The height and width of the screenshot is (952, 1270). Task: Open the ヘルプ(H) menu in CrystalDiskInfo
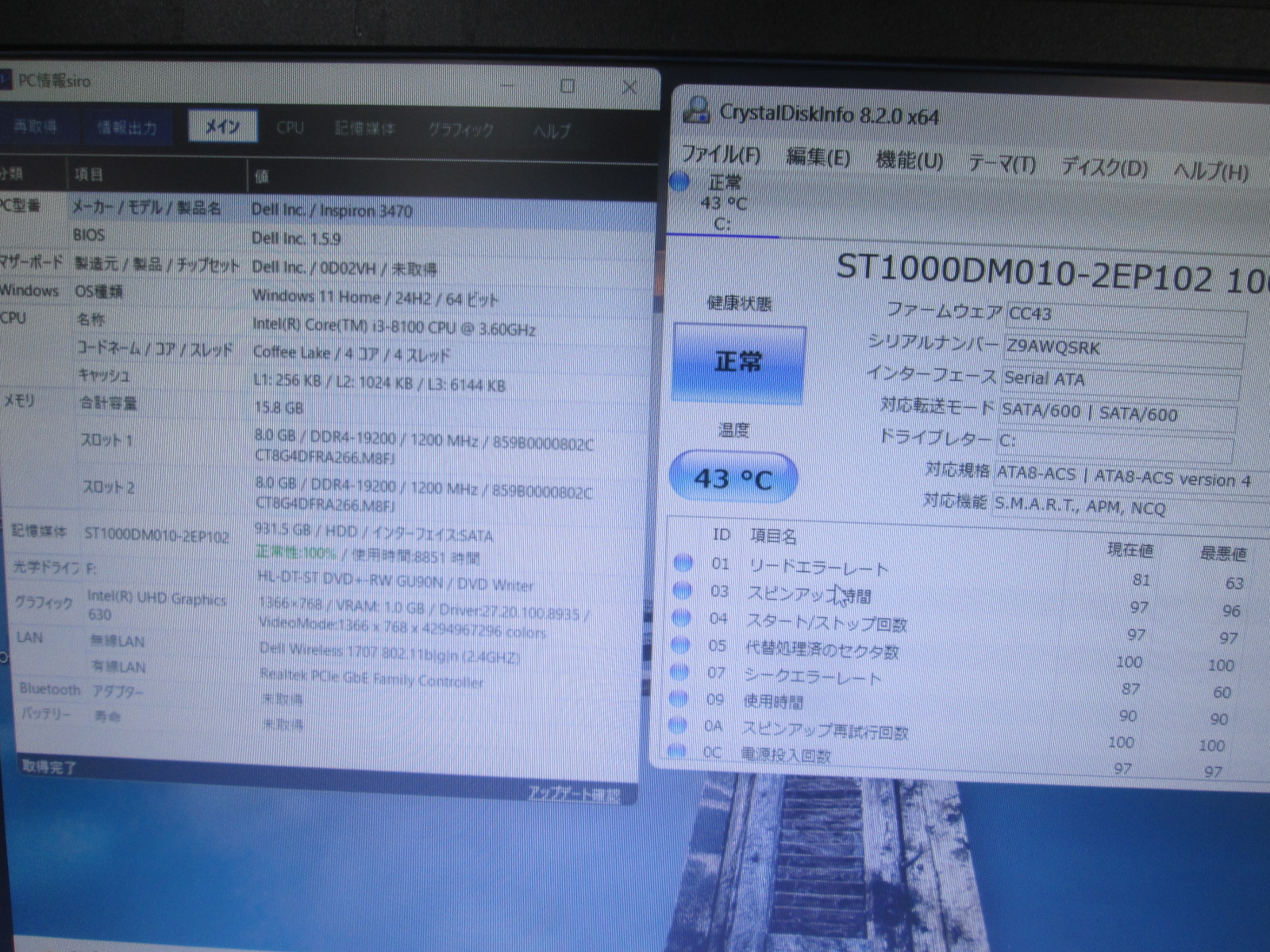coord(1210,171)
